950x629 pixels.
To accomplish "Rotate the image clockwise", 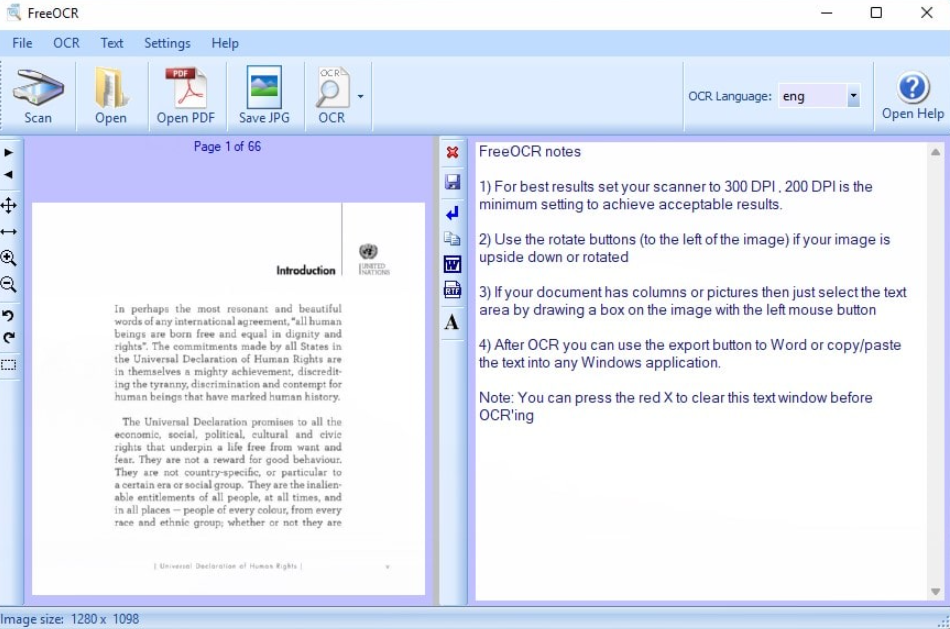I will tap(8, 338).
